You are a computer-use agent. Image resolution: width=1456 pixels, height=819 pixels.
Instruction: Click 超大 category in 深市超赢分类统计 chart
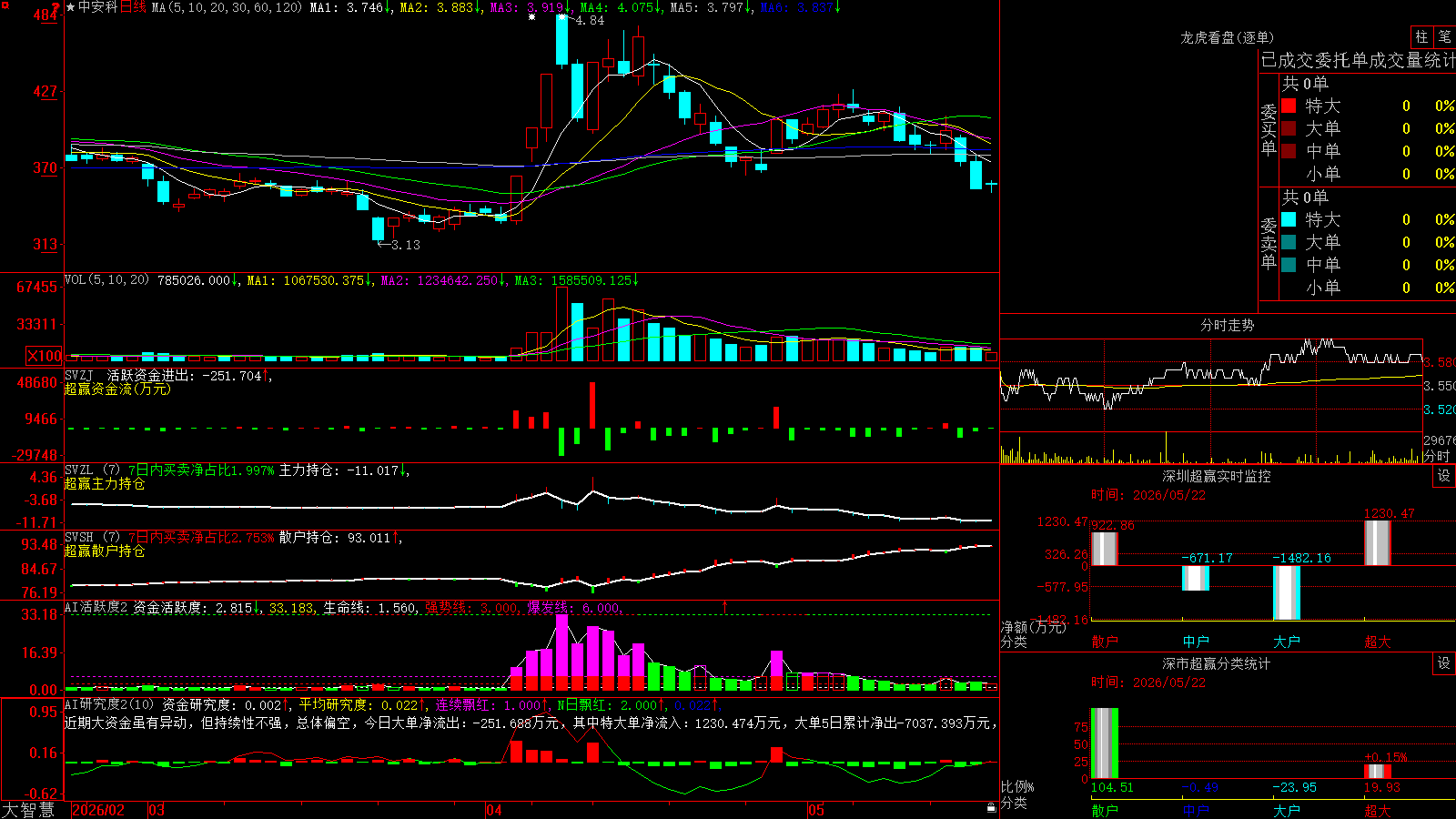point(1378,811)
